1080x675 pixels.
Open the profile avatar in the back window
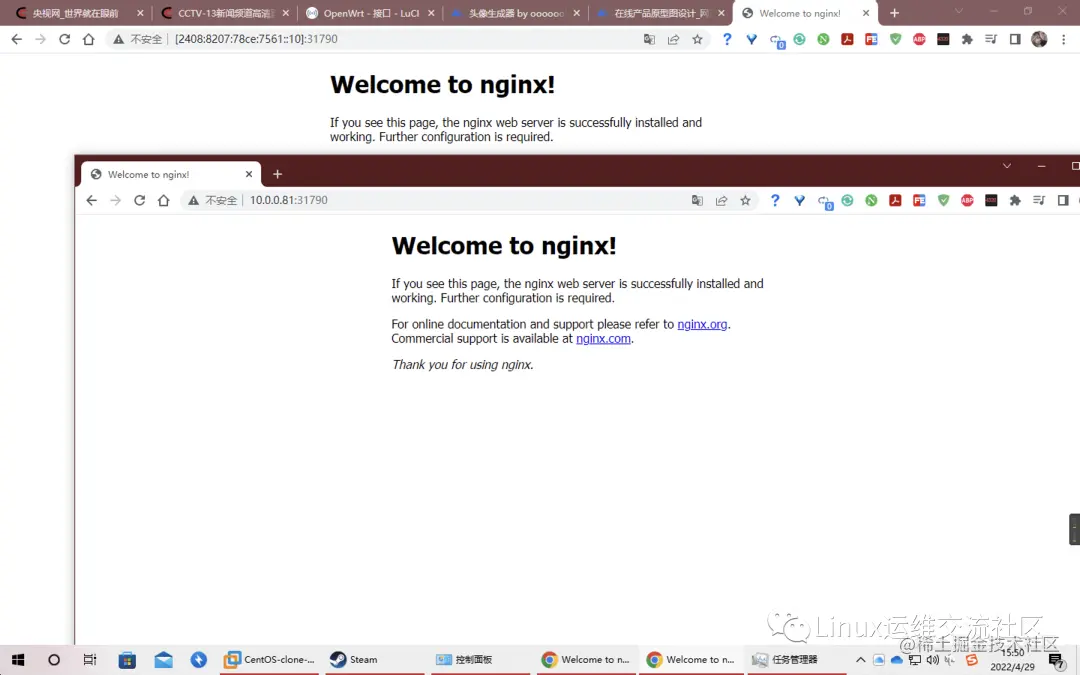pos(1039,39)
